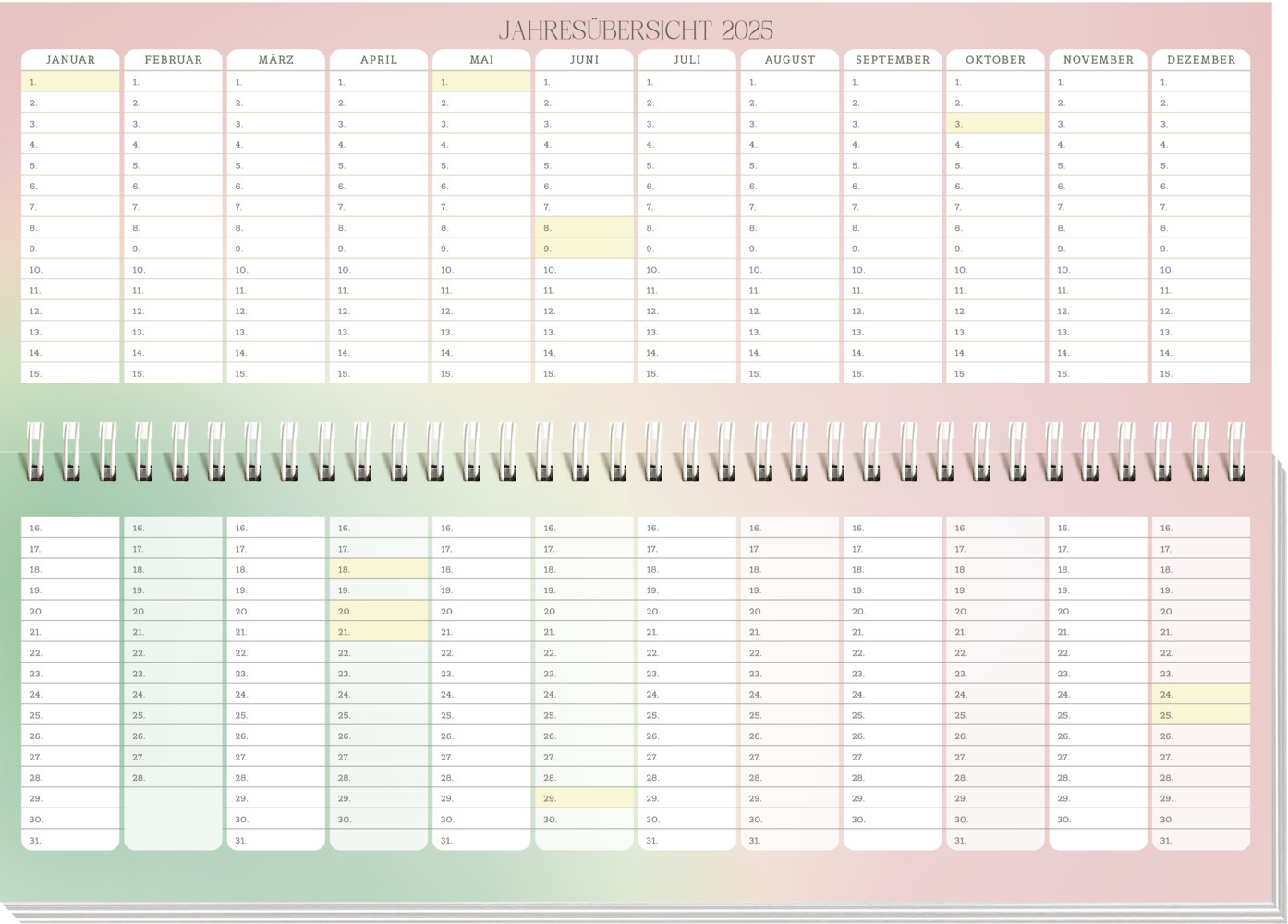
Task: Click the 16. row in Dezember
Action: pos(1201,529)
